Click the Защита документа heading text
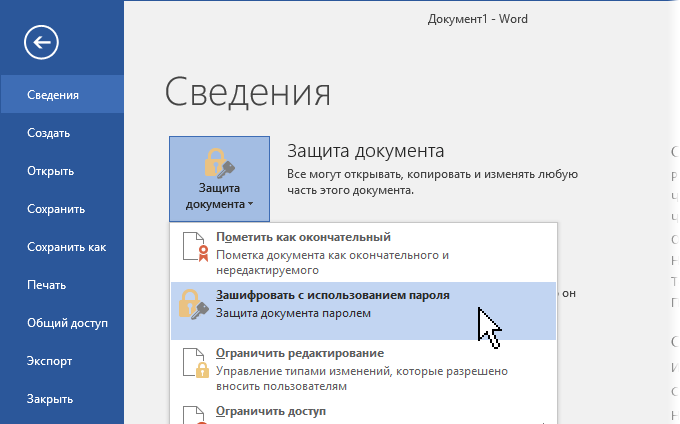680x424 pixels. pyautogui.click(x=366, y=151)
